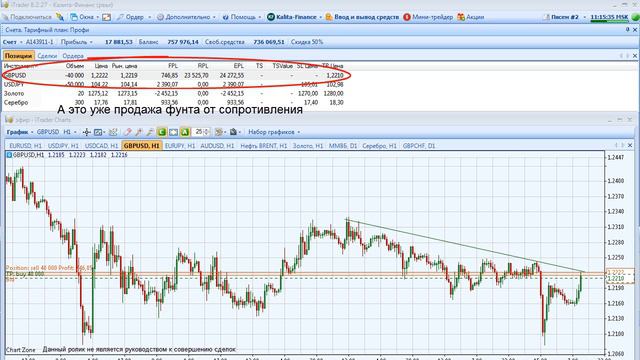Click the Chart Zone label
Screen dimensions: 640x360
pos(20,350)
